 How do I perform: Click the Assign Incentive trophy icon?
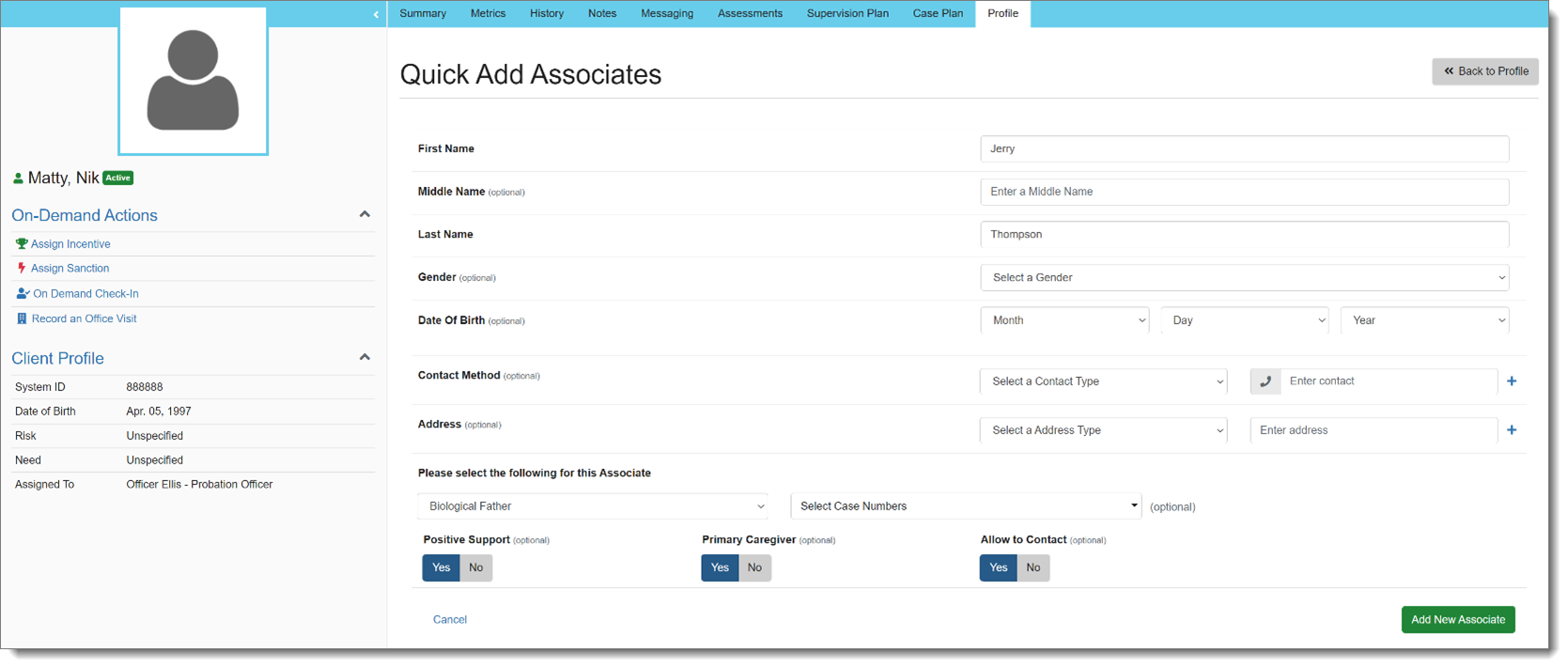22,244
